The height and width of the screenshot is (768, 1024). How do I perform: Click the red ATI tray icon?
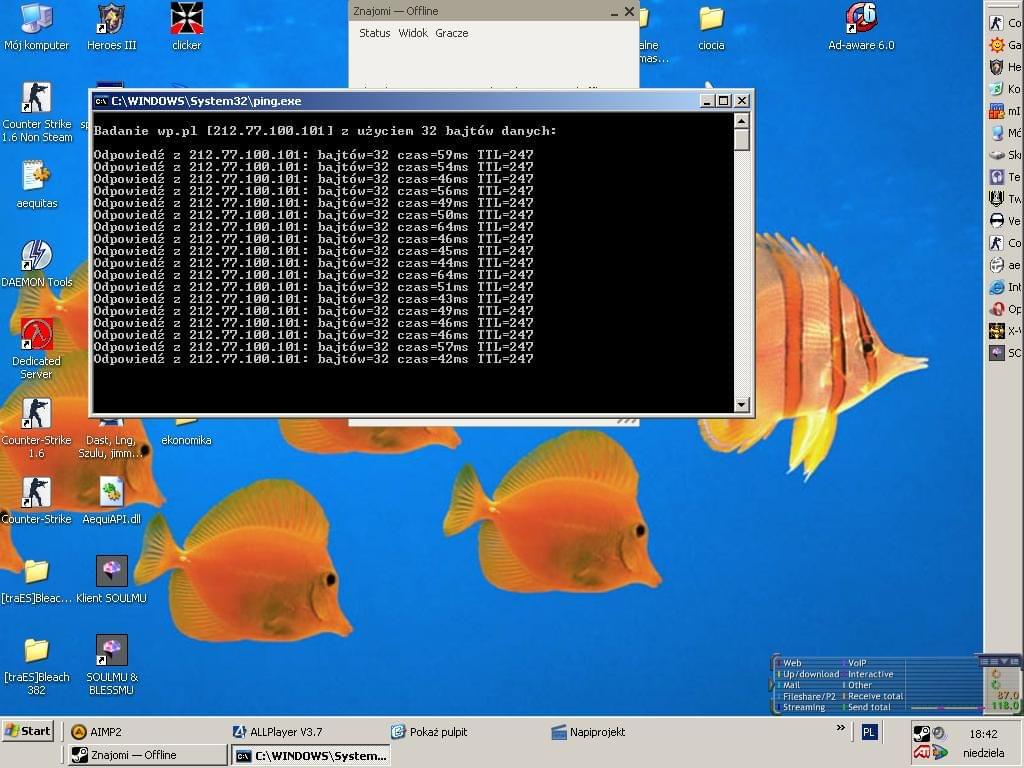[921, 752]
